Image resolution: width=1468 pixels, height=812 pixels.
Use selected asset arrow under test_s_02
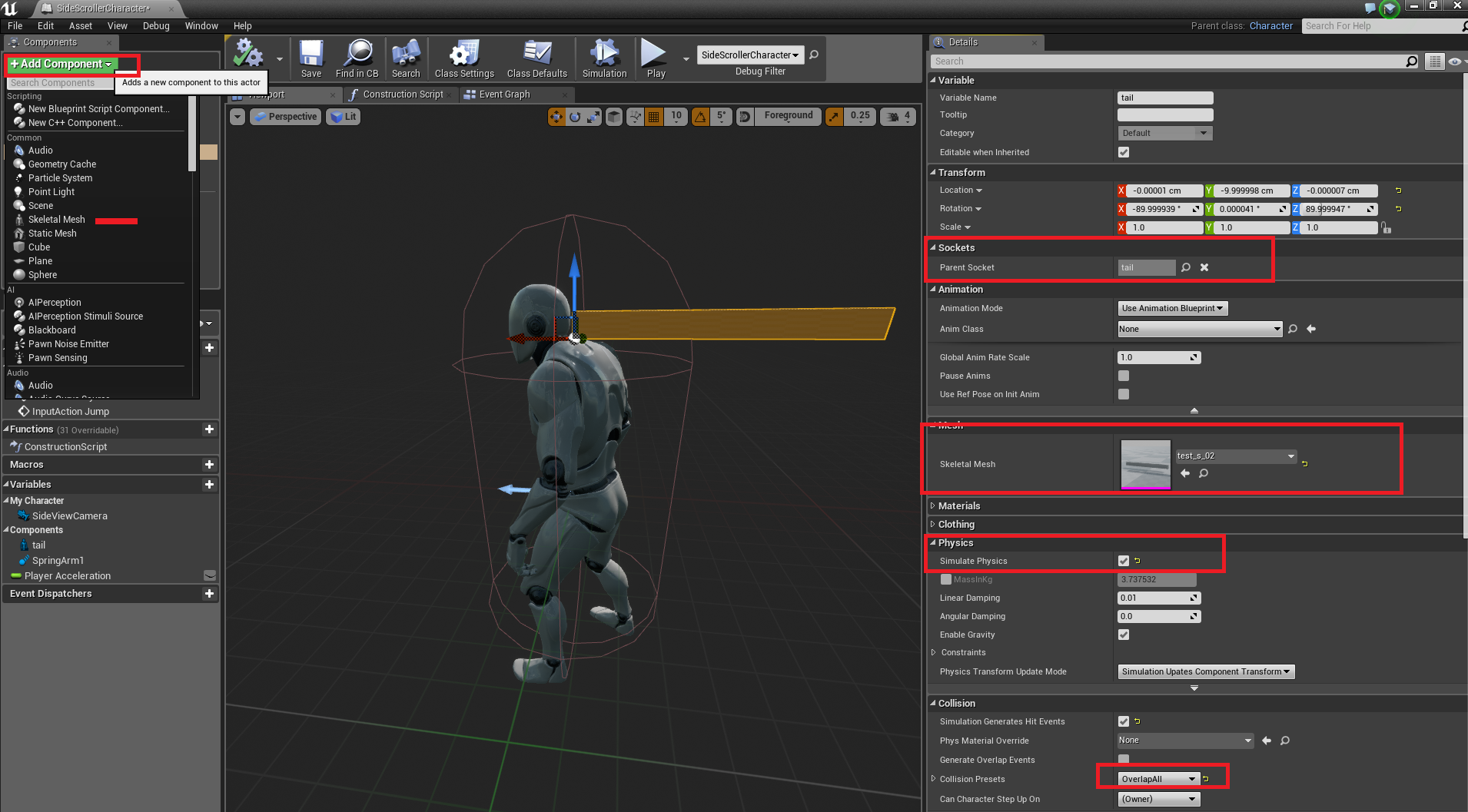1184,473
